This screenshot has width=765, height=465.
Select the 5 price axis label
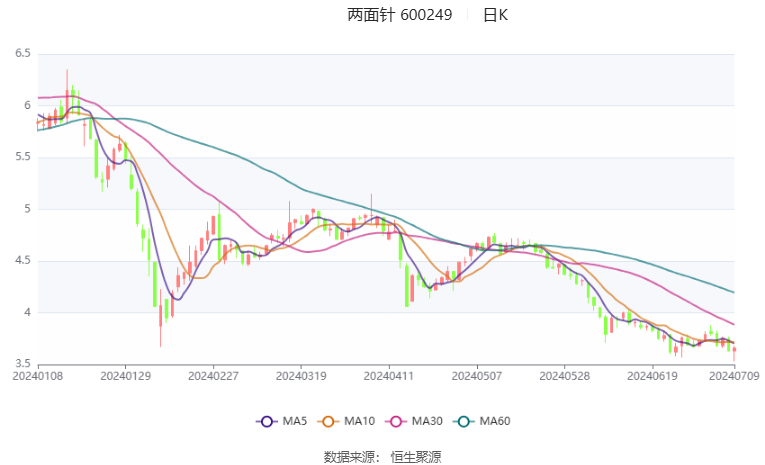click(27, 209)
